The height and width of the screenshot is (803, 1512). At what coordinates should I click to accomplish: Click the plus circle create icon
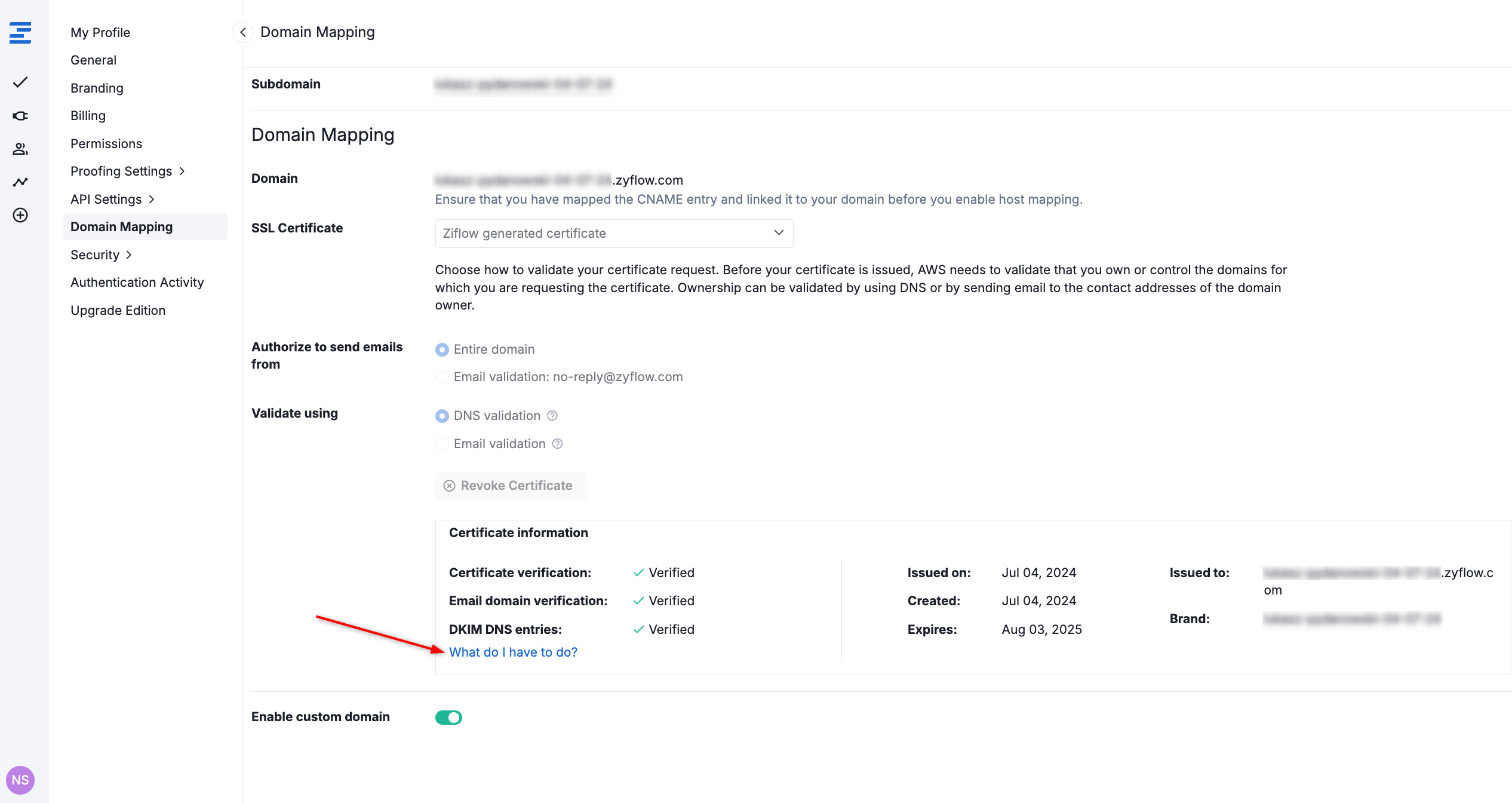(20, 215)
